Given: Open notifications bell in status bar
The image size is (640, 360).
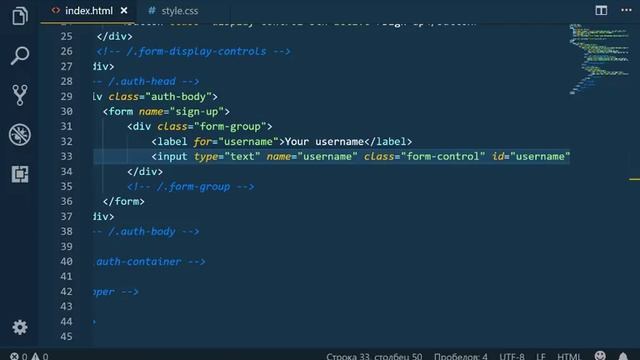Looking at the screenshot, I should point(623,356).
